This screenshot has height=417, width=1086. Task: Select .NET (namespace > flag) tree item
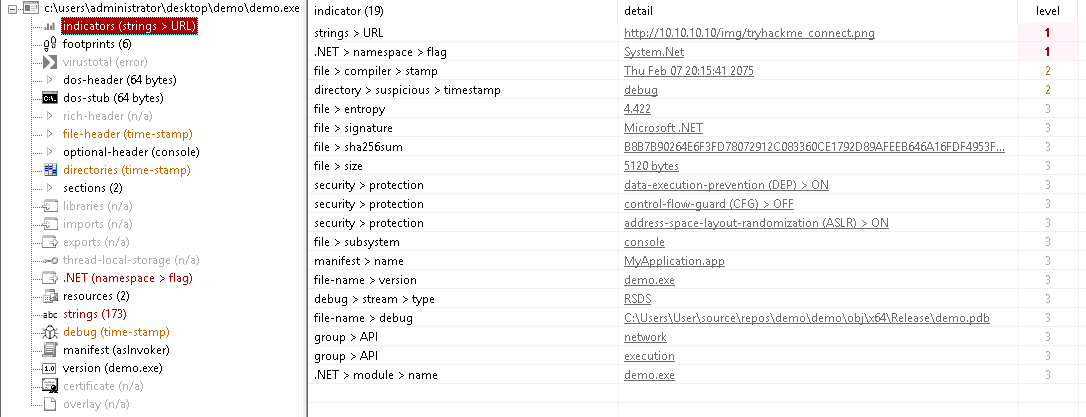(x=127, y=278)
